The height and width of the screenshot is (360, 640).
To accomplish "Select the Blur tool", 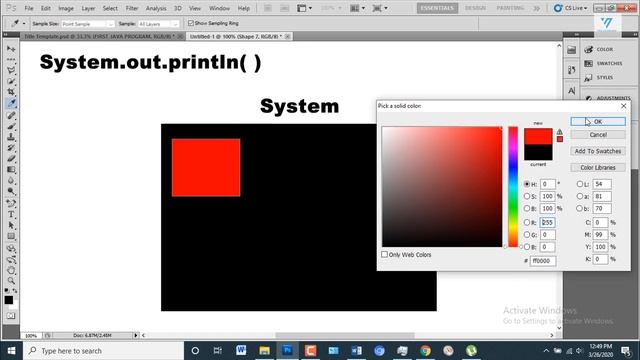I will [11, 180].
